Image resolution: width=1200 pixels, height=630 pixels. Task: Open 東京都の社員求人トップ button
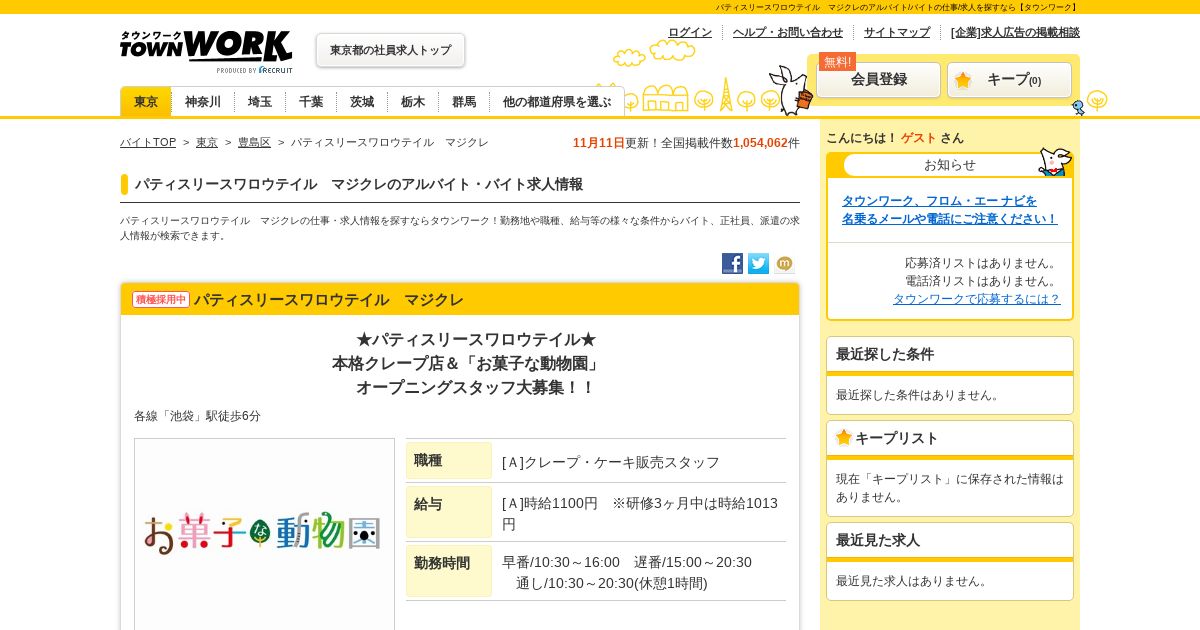click(x=390, y=50)
